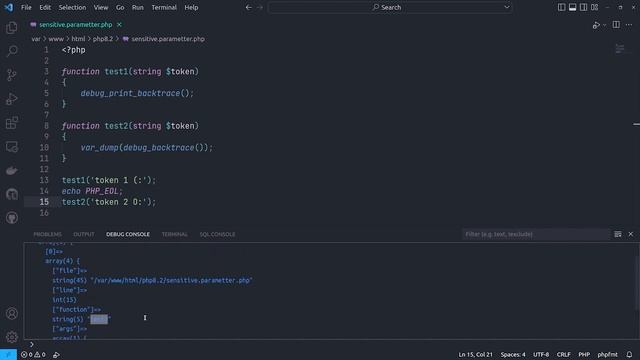Open the GitHub view in activity bar
Image resolution: width=640 pixels, height=360 pixels.
pos(12,218)
